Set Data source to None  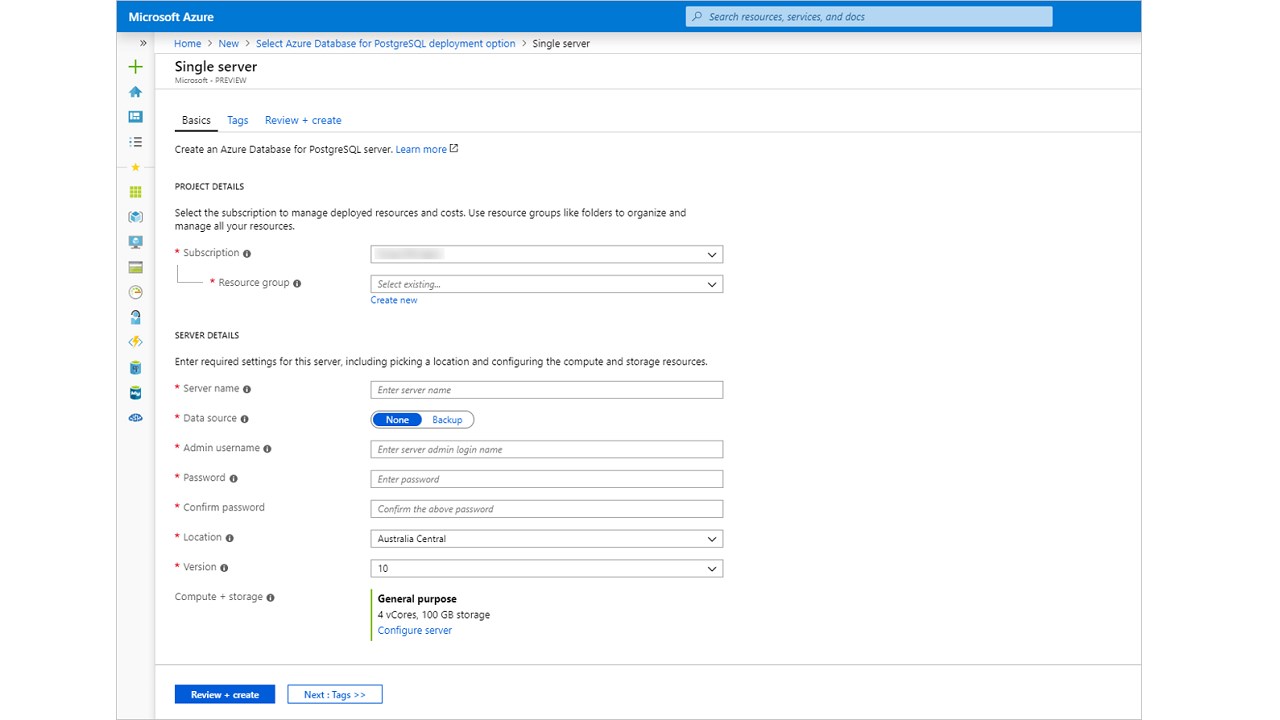pyautogui.click(x=397, y=420)
